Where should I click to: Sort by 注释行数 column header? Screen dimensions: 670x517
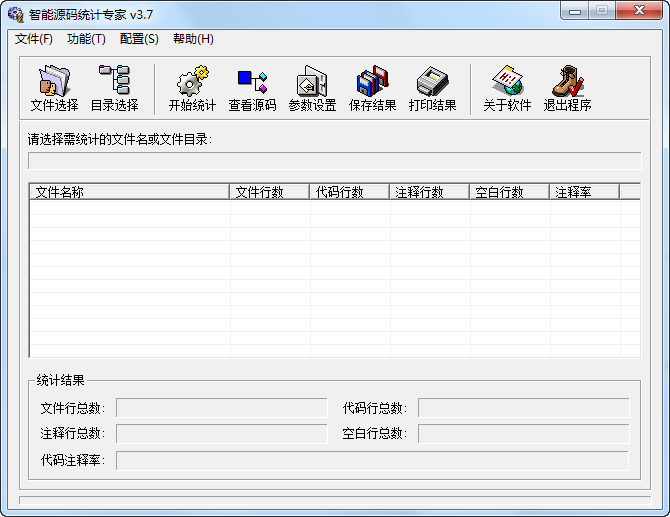pos(429,192)
